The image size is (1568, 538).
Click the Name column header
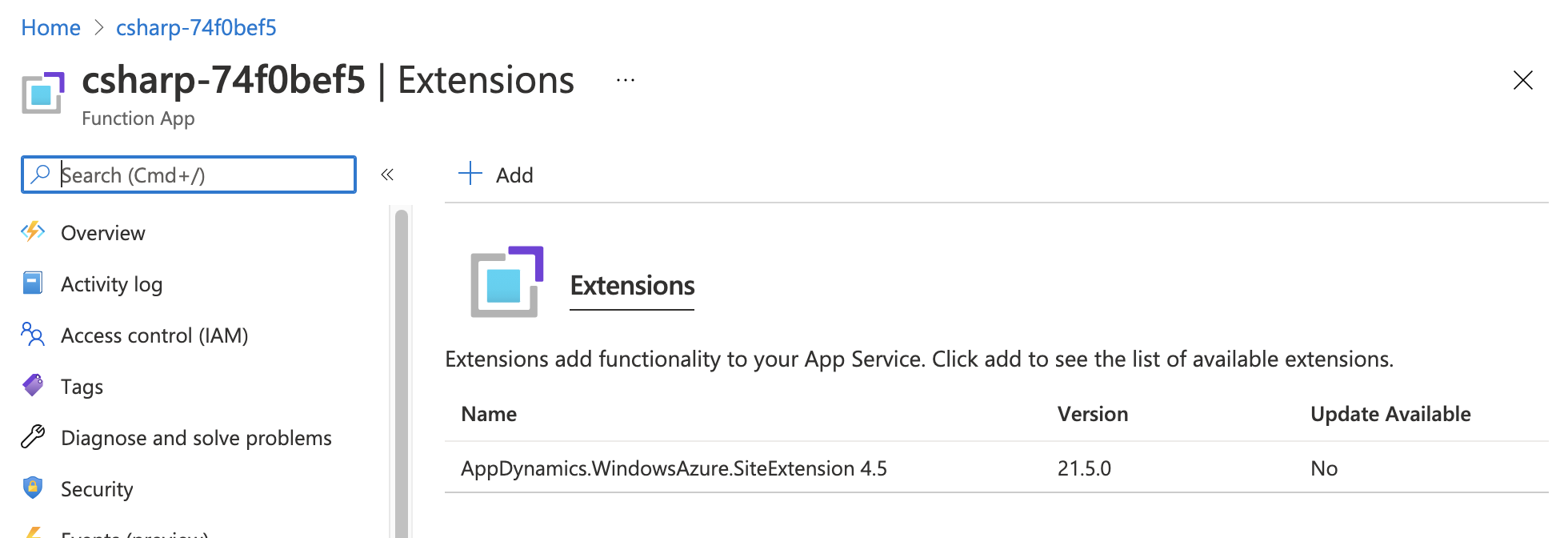click(488, 414)
